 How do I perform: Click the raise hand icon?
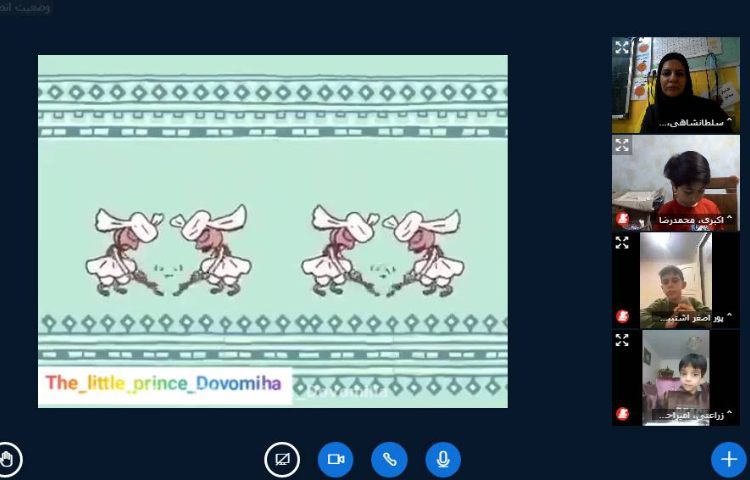pos(9,460)
